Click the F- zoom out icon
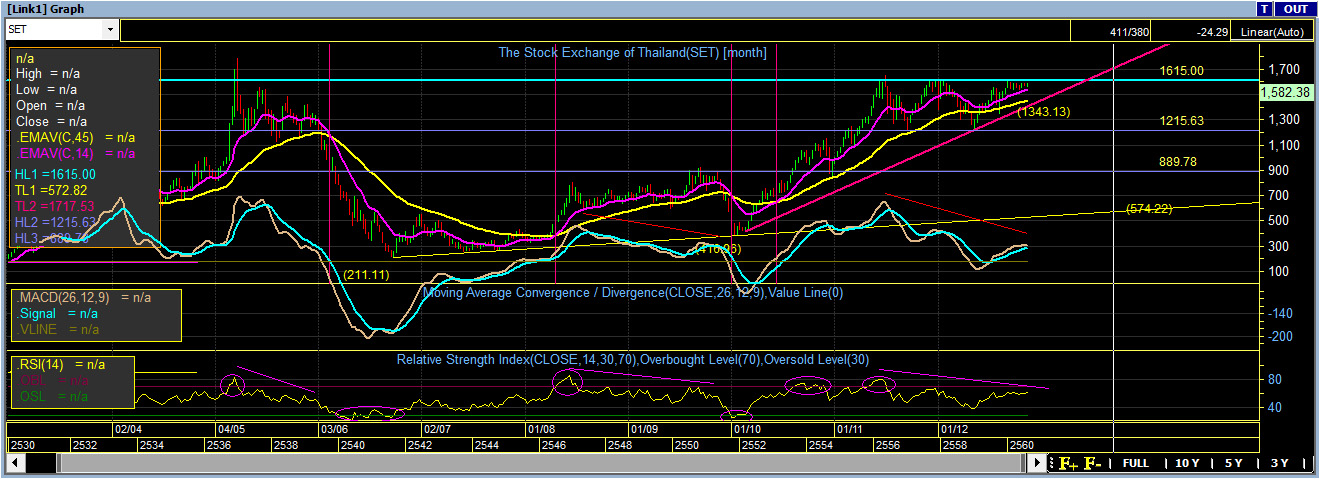 [x=1092, y=464]
